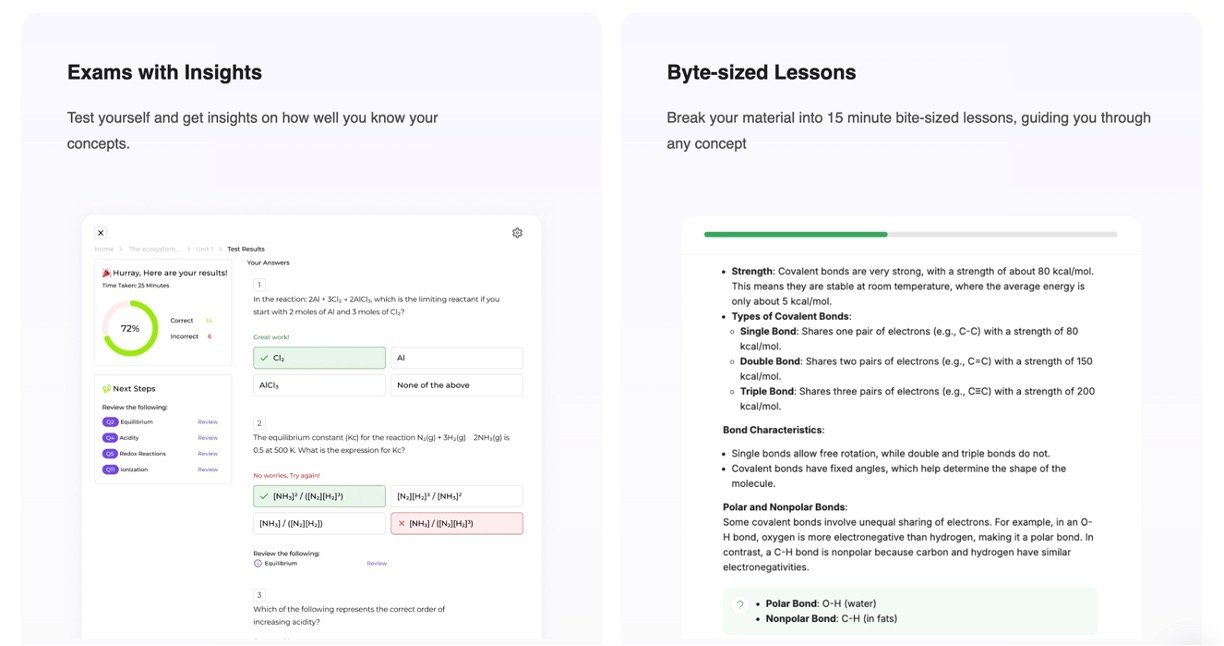Click Test Results in the breadcrumb
The width and height of the screenshot is (1224, 646).
click(246, 249)
